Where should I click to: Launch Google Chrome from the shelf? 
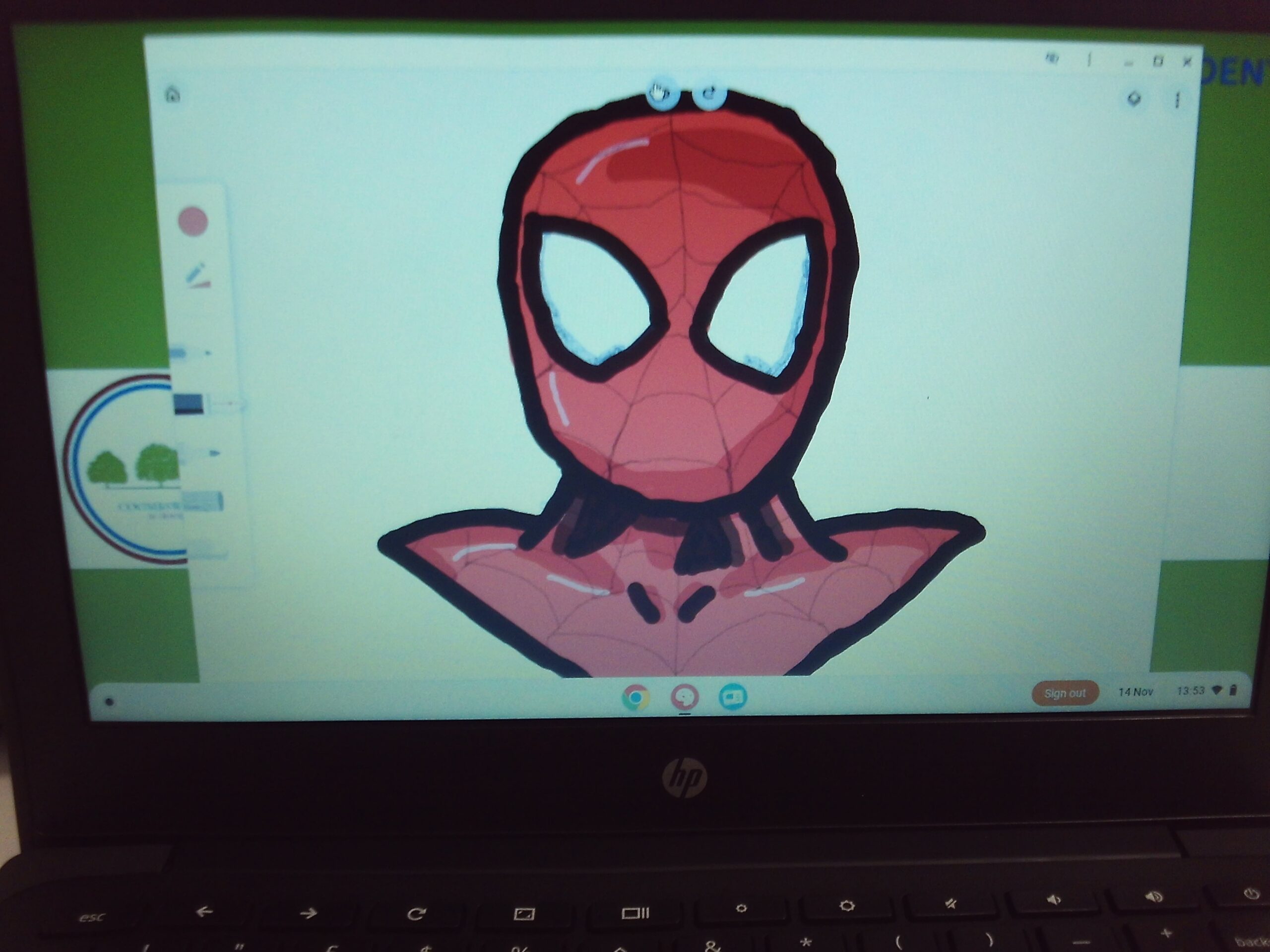click(x=635, y=698)
